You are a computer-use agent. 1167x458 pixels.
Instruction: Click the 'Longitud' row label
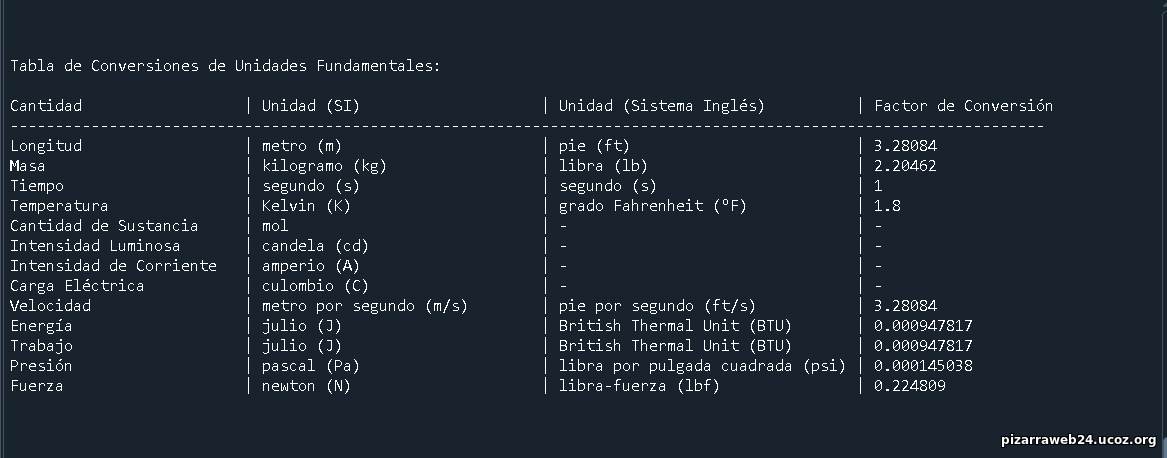[x=46, y=146]
